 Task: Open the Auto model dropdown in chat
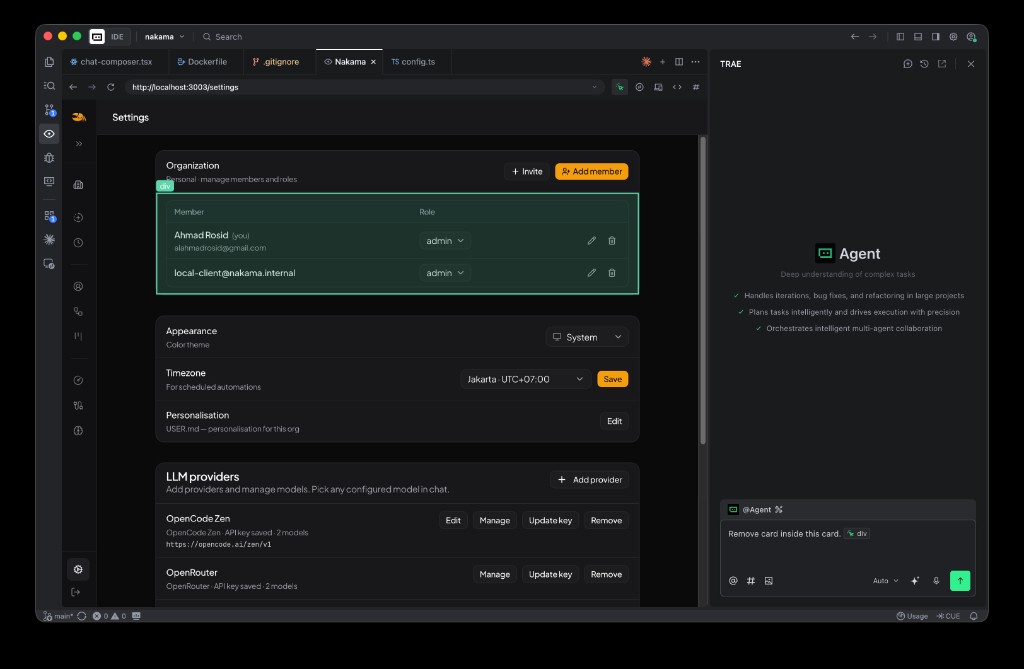(886, 580)
